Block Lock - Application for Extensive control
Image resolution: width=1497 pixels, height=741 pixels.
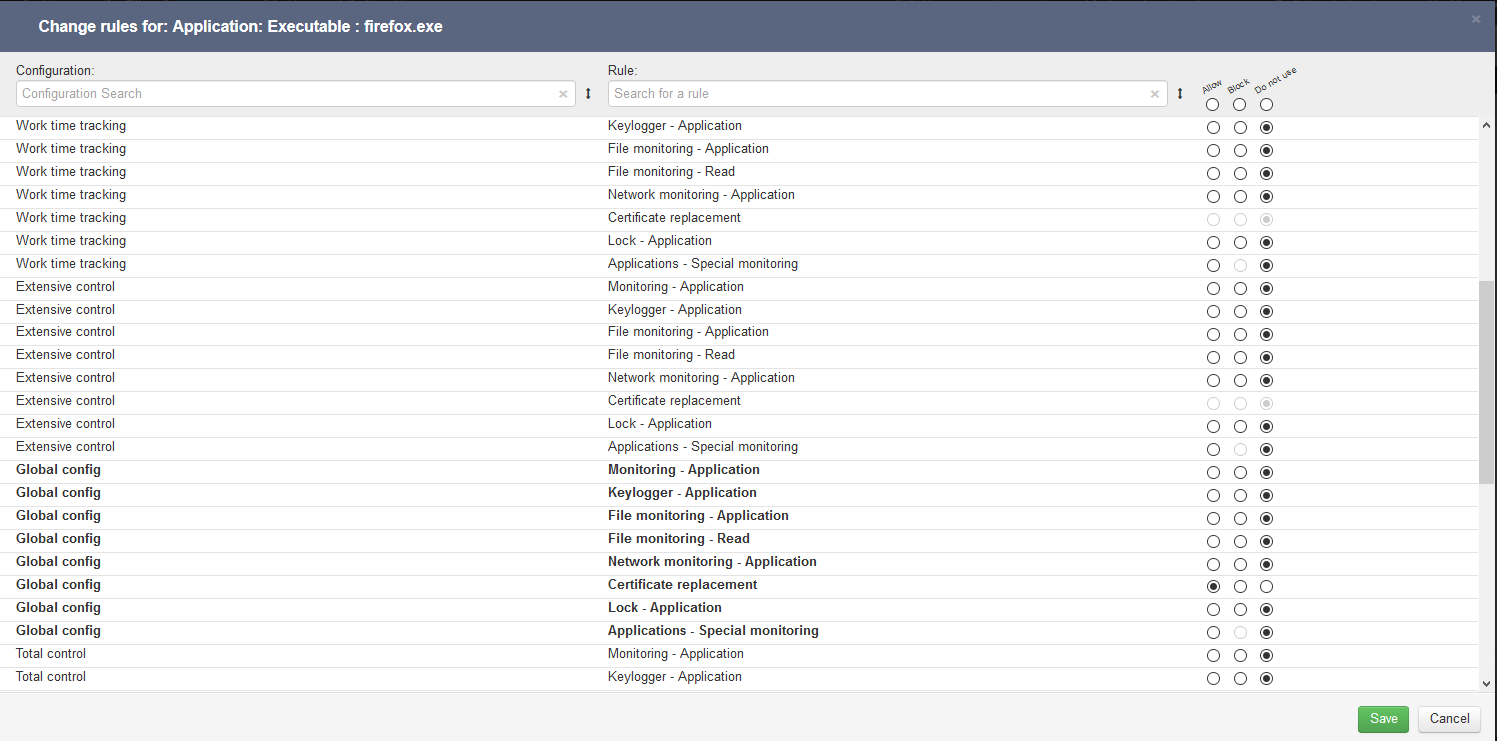(1240, 426)
